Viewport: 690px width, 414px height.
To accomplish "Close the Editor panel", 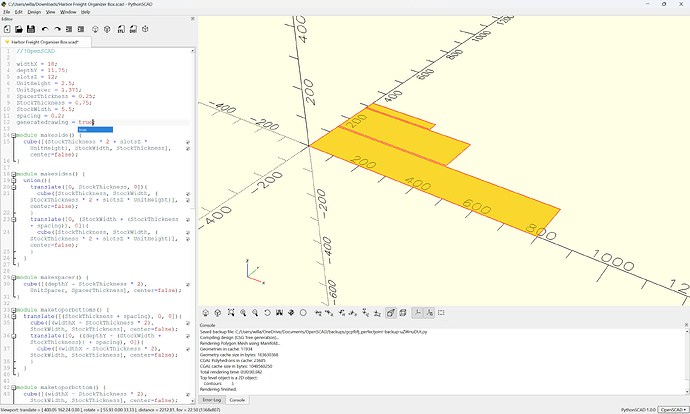I will click(192, 18).
